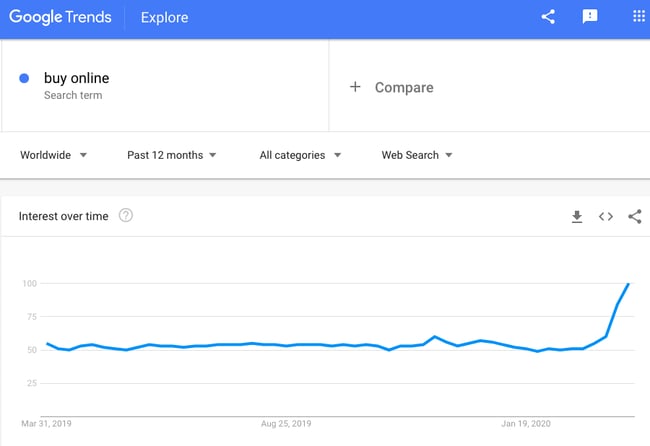Open the Web Search type dropdown
This screenshot has height=446, width=650.
click(x=417, y=155)
